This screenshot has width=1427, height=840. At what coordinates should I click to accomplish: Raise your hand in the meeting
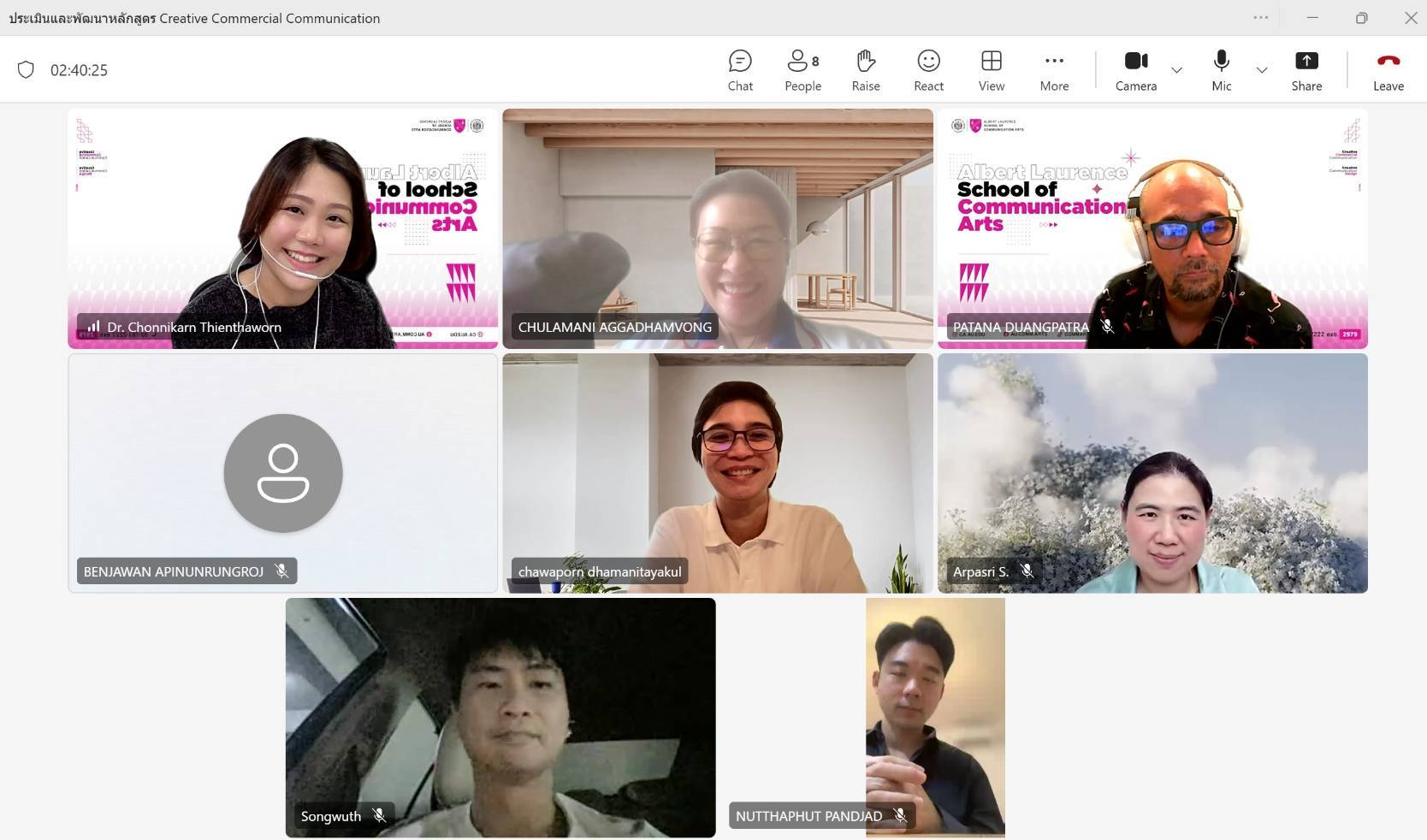click(866, 70)
